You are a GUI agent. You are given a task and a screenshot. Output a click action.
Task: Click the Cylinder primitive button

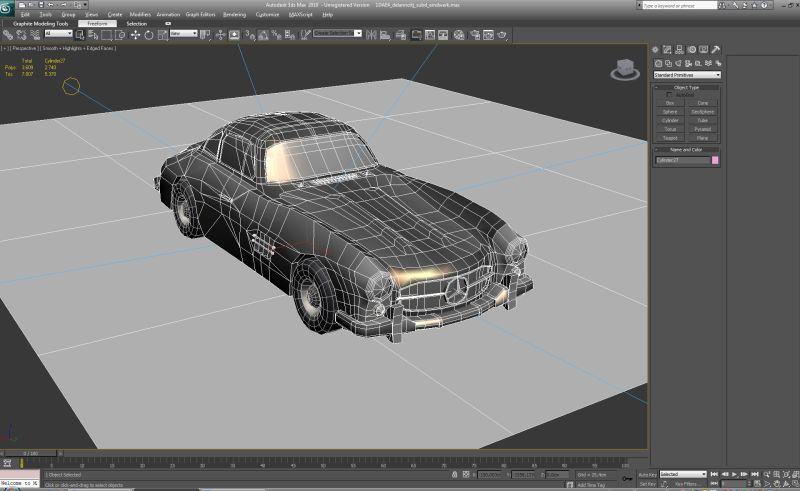click(x=670, y=120)
